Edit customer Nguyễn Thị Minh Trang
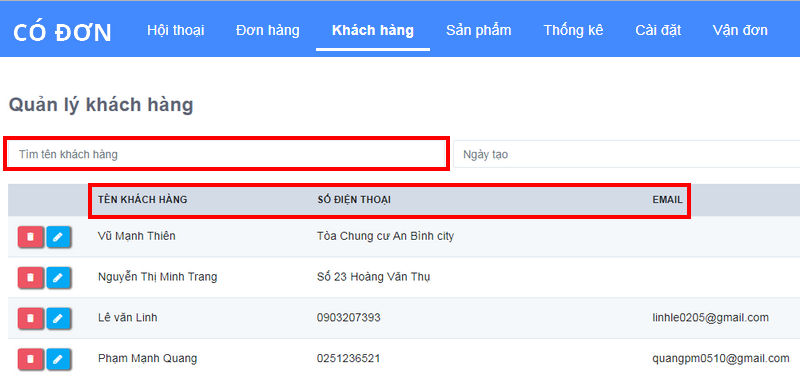 point(59,277)
